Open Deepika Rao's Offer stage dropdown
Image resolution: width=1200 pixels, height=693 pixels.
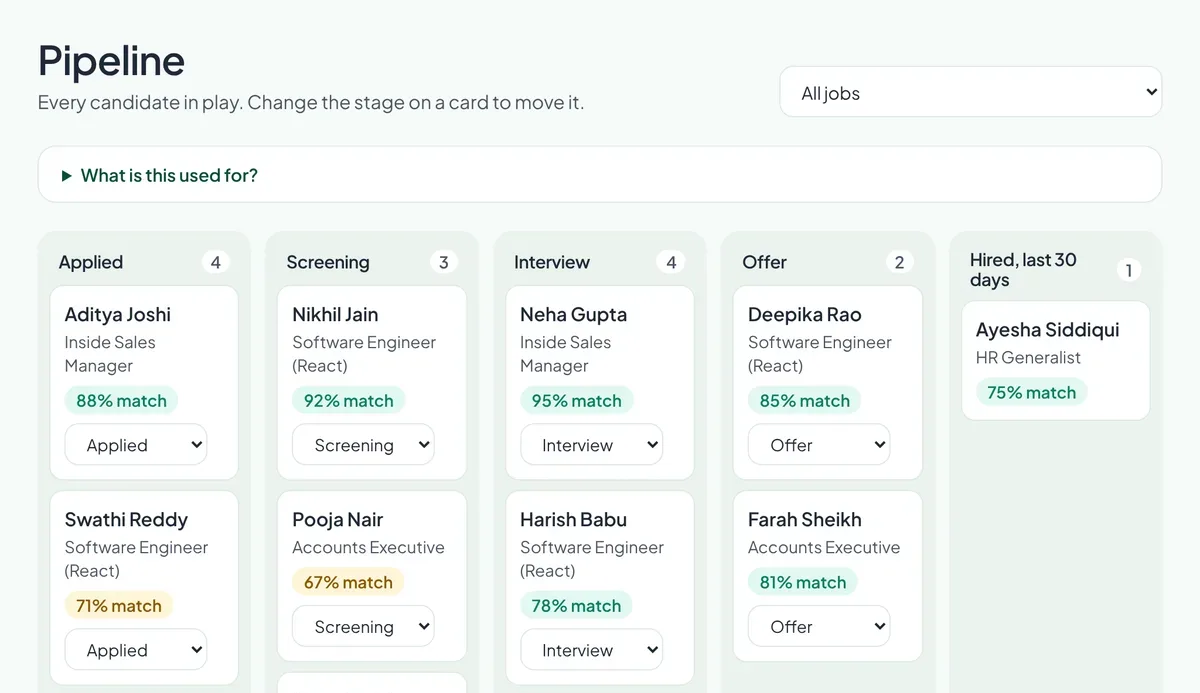(x=819, y=445)
